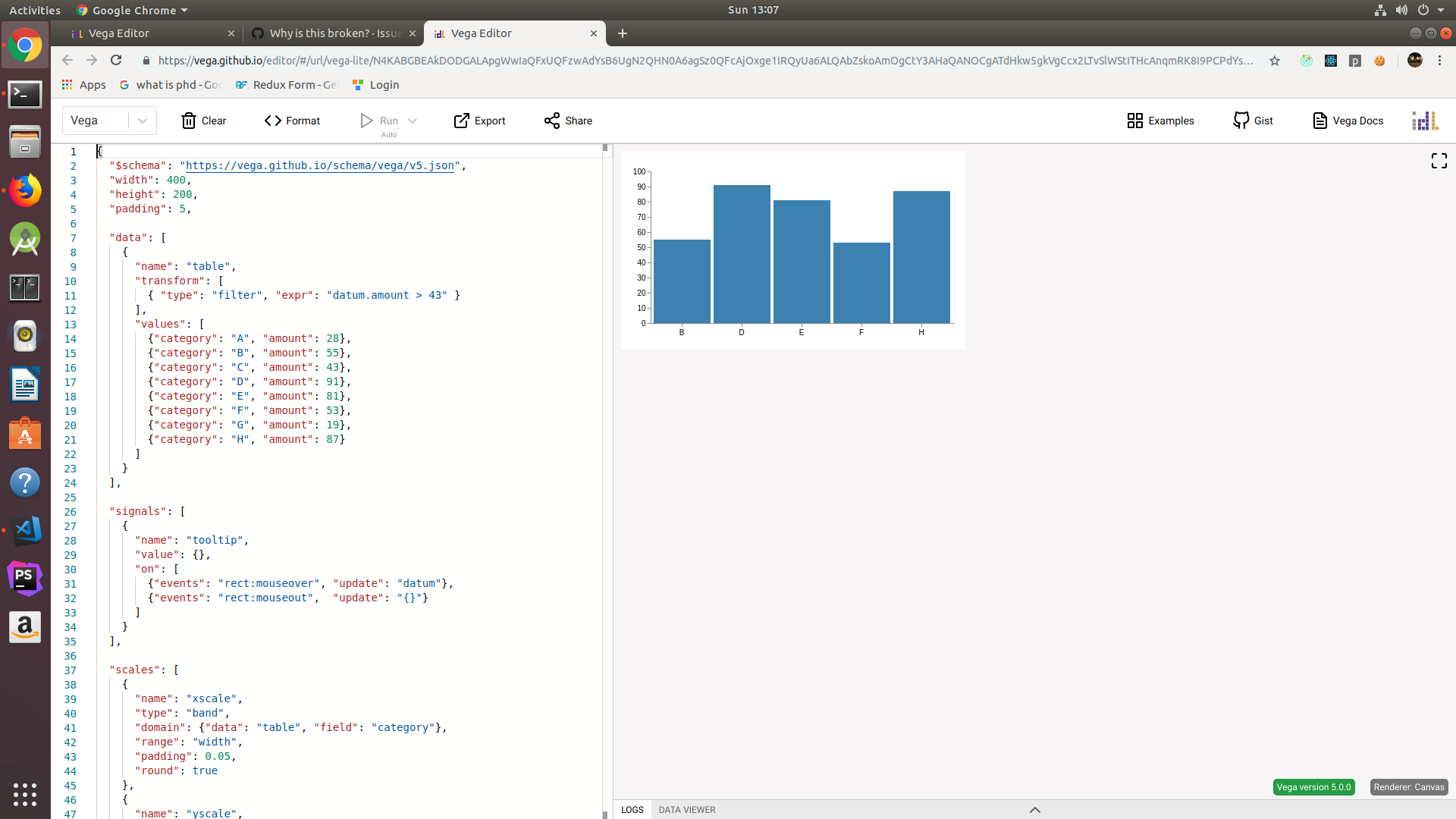Switch to the DATA VIEWER tab
The width and height of the screenshot is (1456, 819).
pyautogui.click(x=687, y=810)
